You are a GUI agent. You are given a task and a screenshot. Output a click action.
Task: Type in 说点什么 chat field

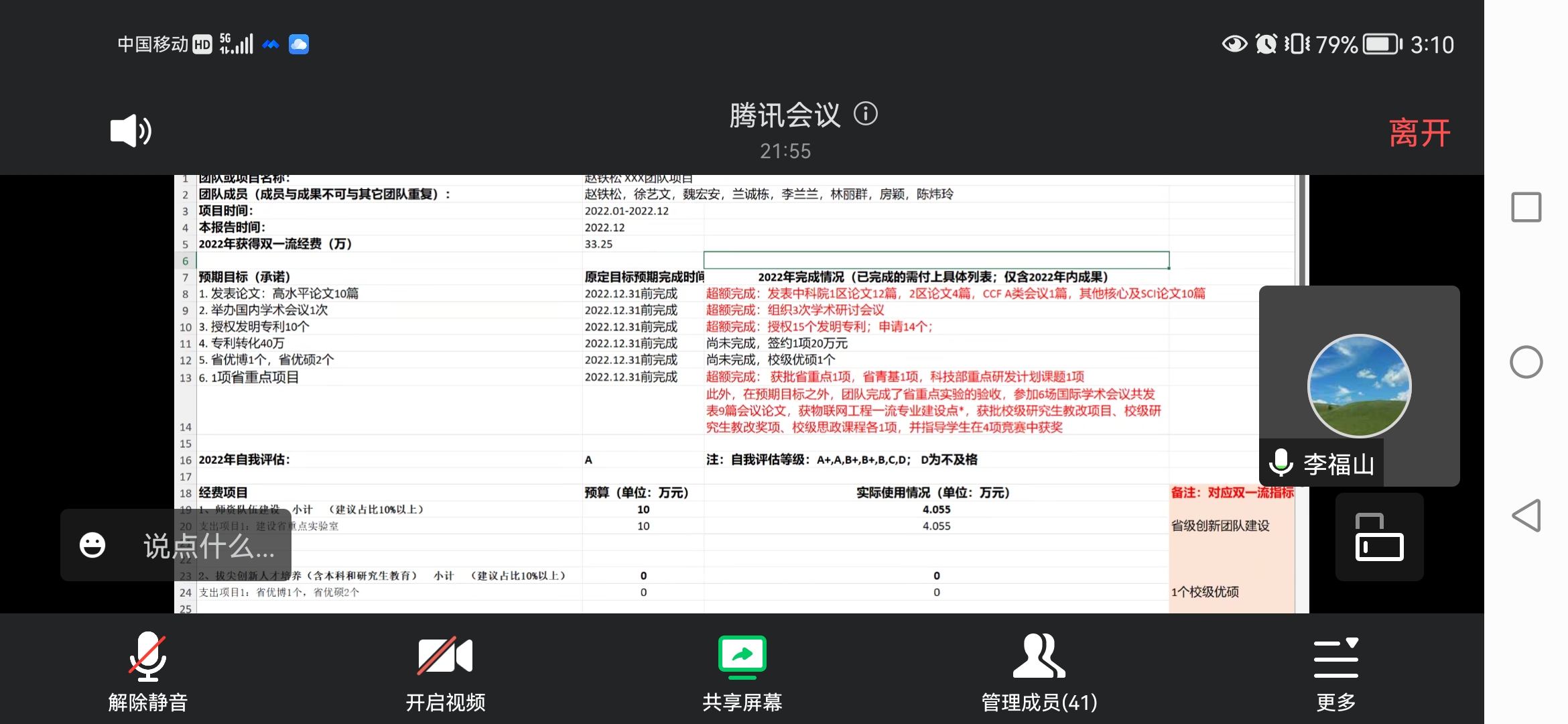click(x=209, y=546)
